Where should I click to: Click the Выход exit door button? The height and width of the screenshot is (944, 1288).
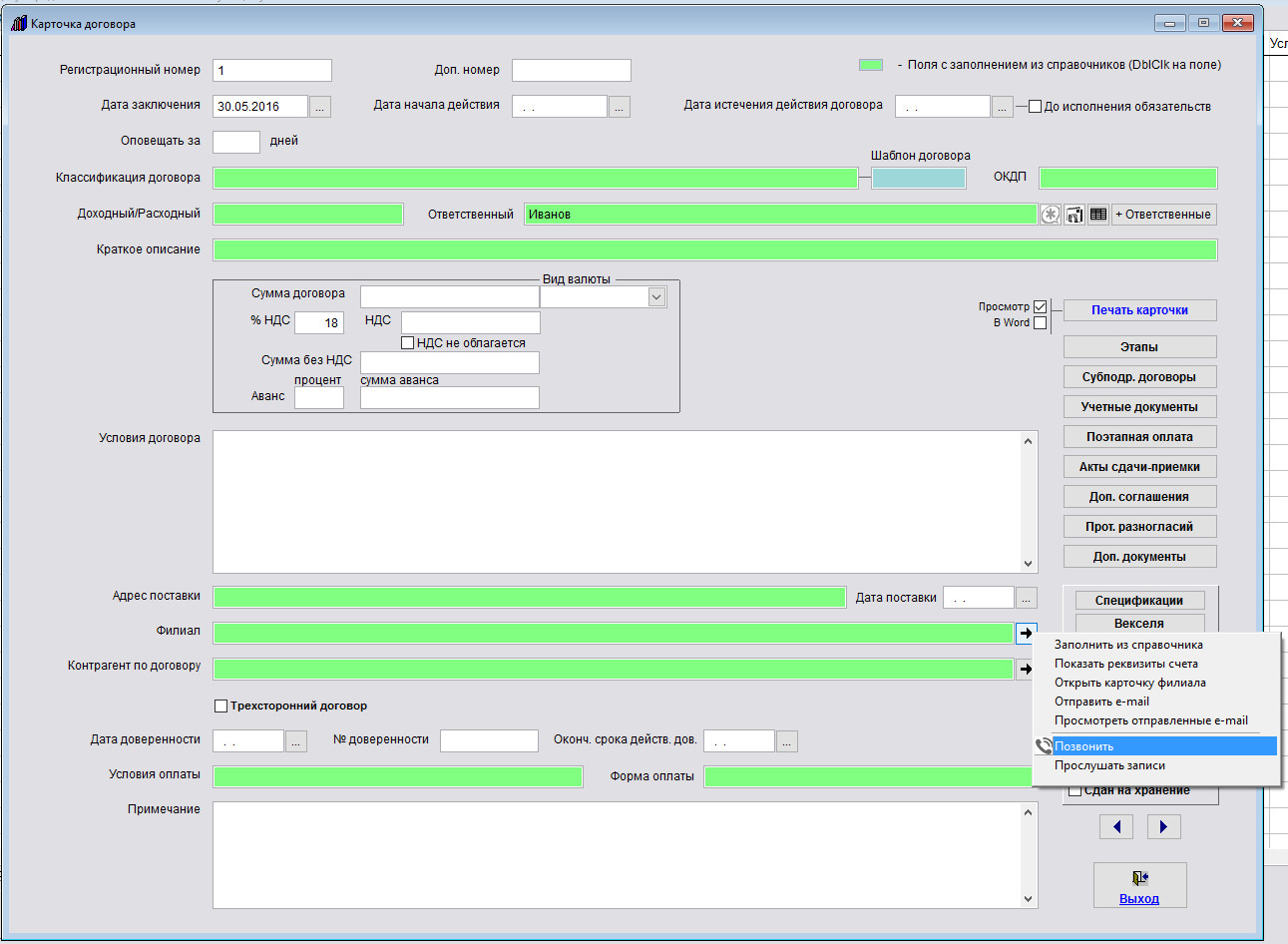(x=1139, y=884)
